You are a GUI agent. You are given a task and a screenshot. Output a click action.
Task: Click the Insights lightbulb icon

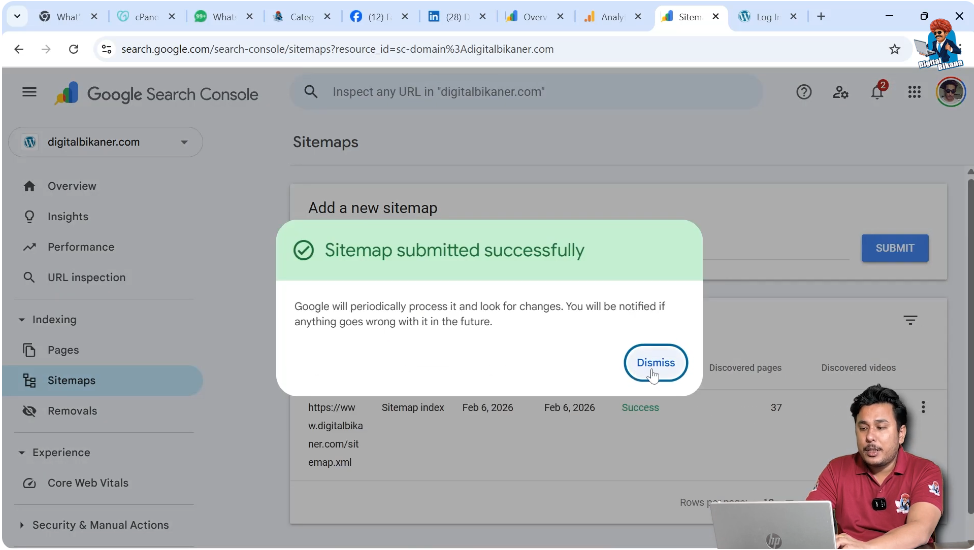point(29,217)
